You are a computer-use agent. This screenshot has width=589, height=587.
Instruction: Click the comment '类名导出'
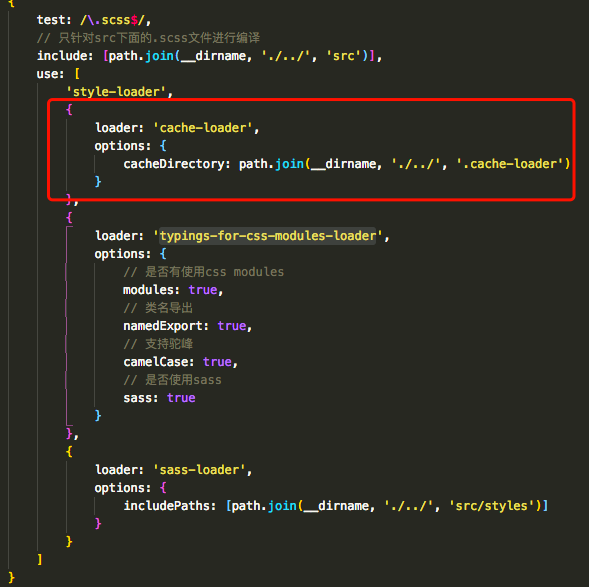[x=169, y=308]
